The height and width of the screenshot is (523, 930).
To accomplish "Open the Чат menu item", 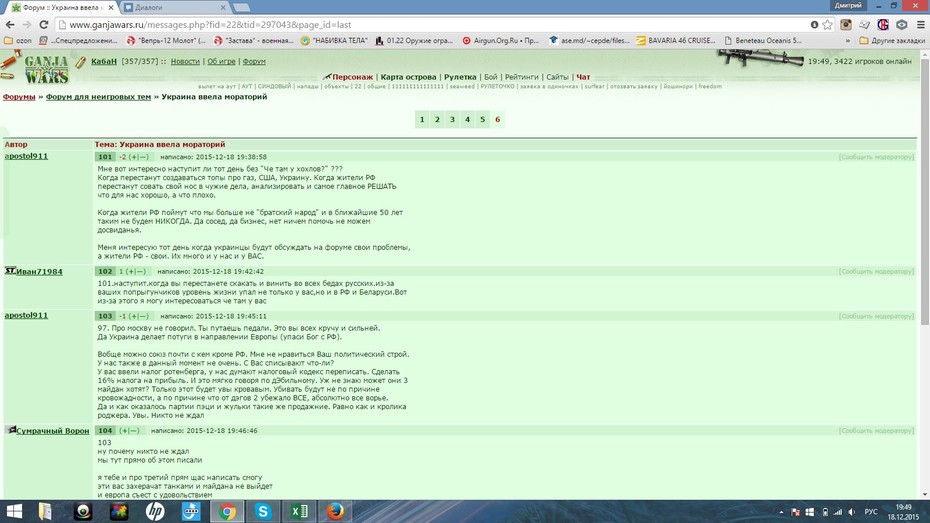I will (583, 76).
